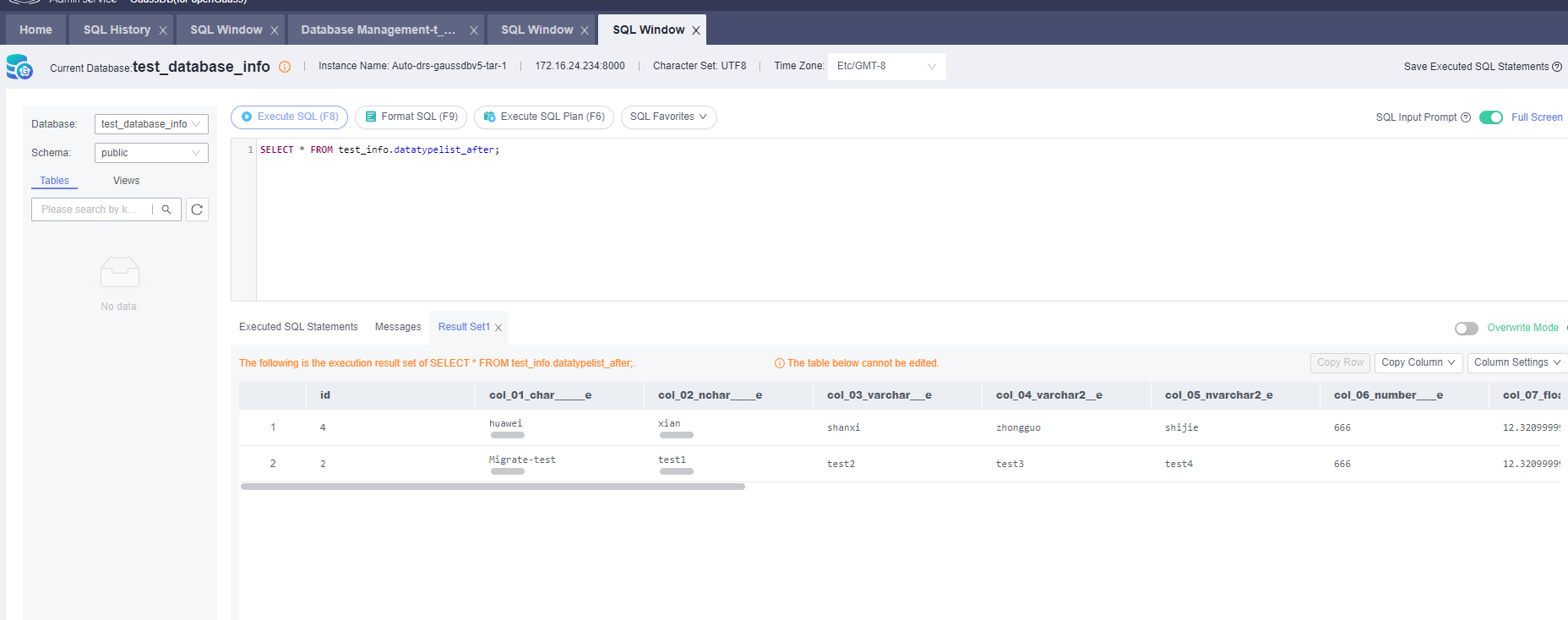Open the Database dropdown test_database_info

point(151,124)
